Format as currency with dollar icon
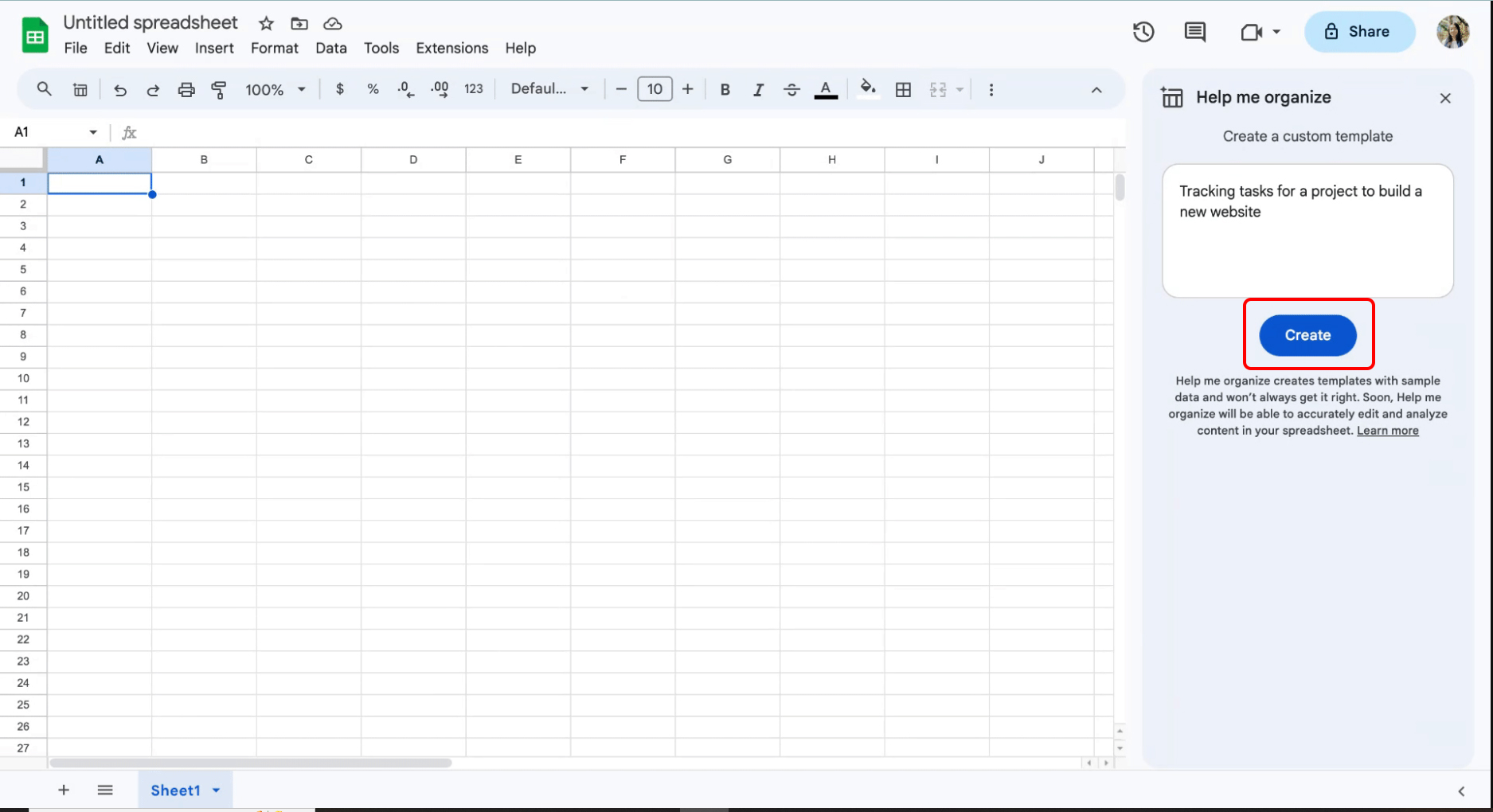The image size is (1493, 812). tap(340, 89)
